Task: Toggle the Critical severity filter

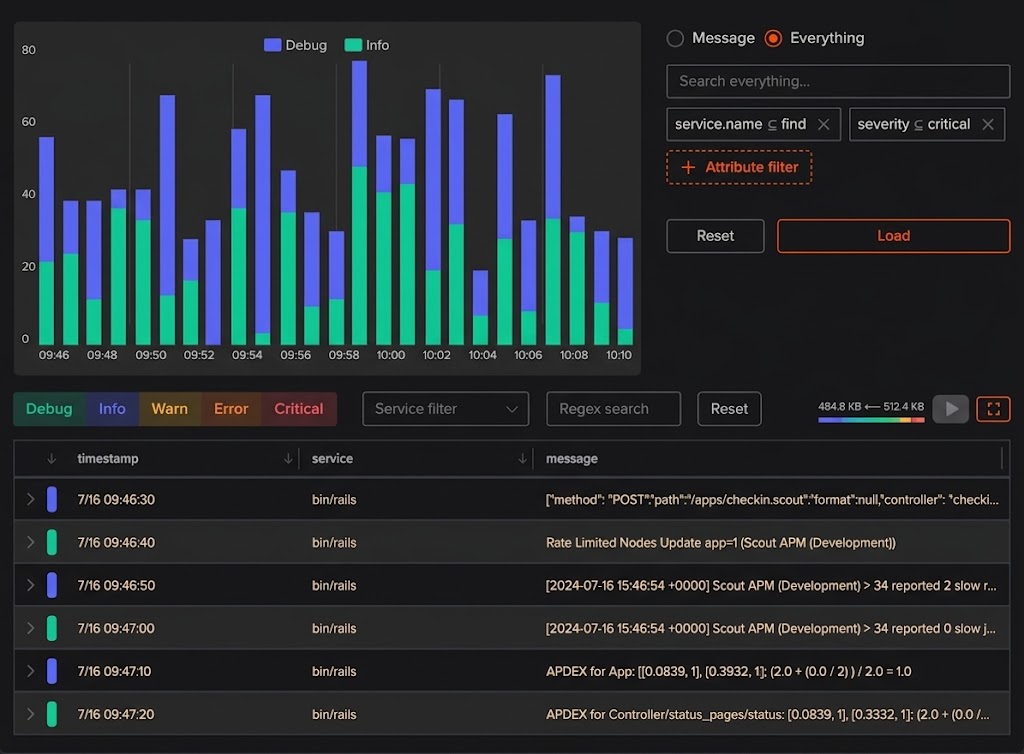Action: coord(299,409)
